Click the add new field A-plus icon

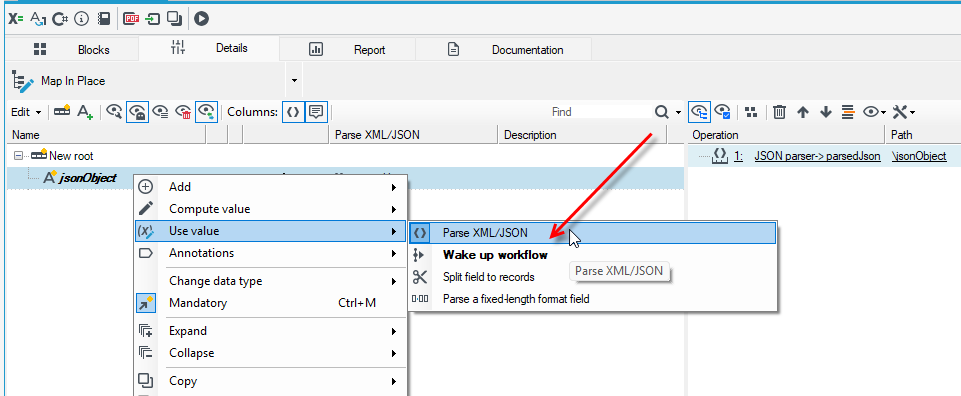click(85, 112)
